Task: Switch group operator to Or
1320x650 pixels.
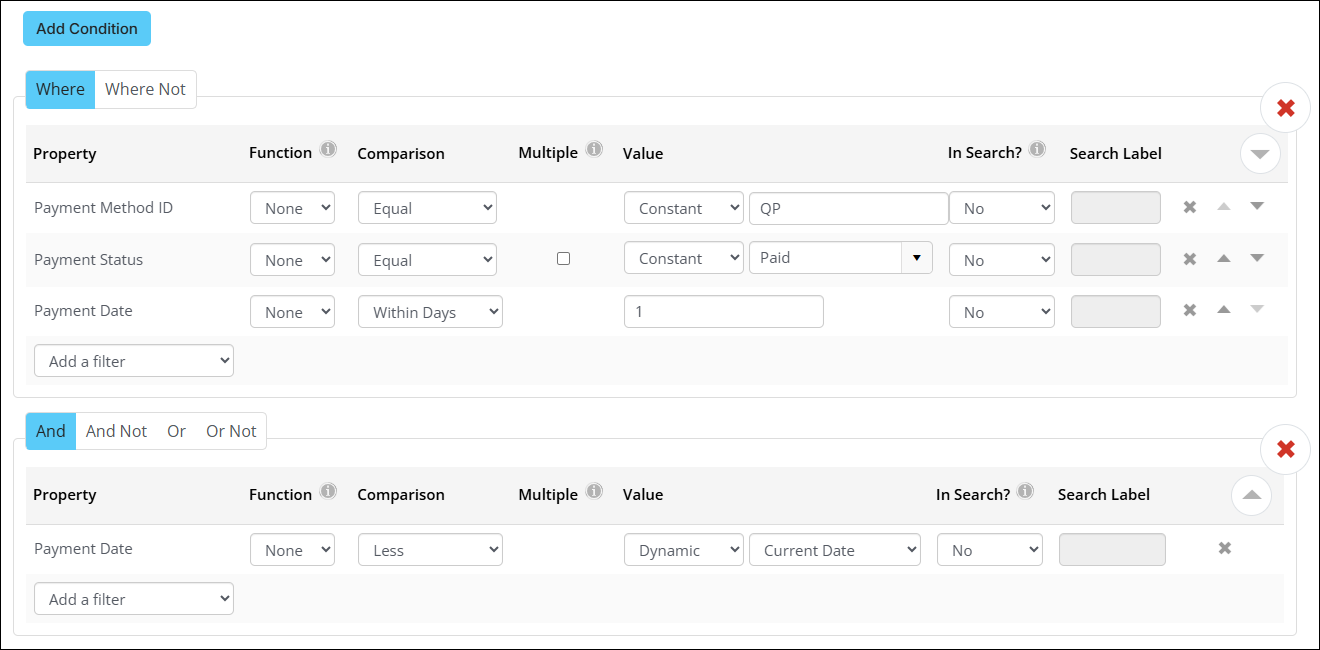Action: point(176,431)
